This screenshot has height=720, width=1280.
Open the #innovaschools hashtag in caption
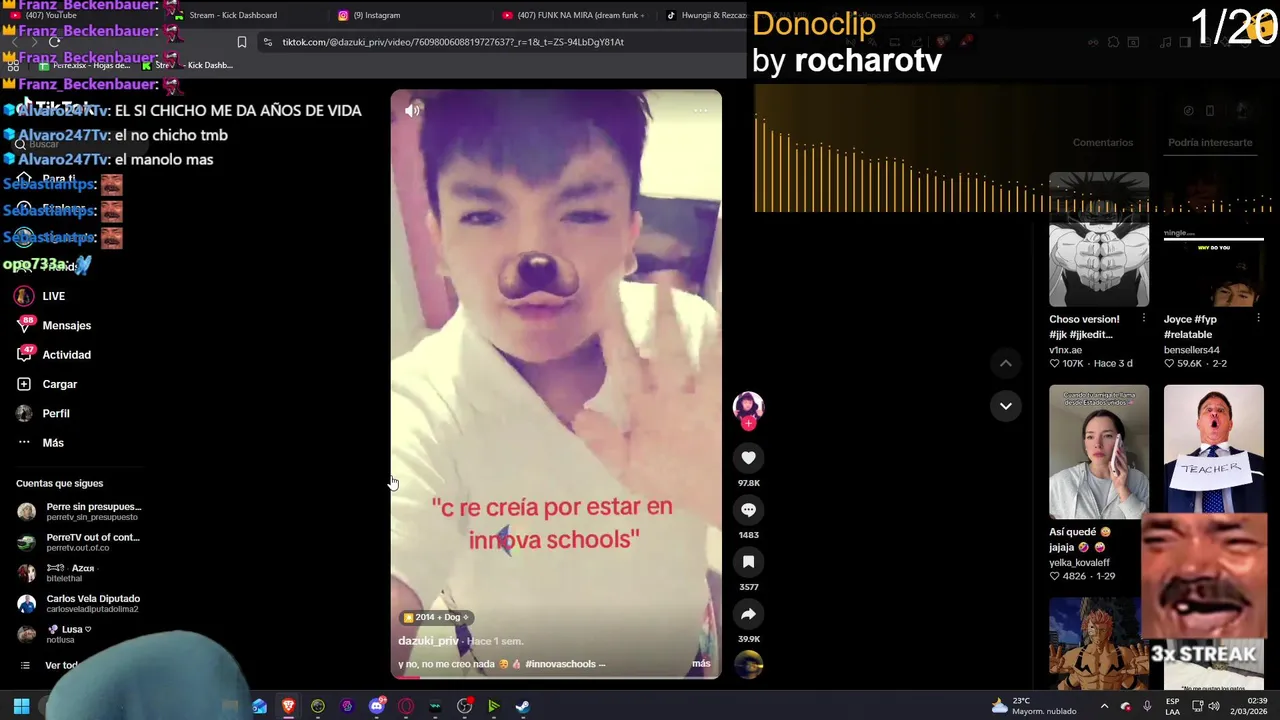coord(560,664)
